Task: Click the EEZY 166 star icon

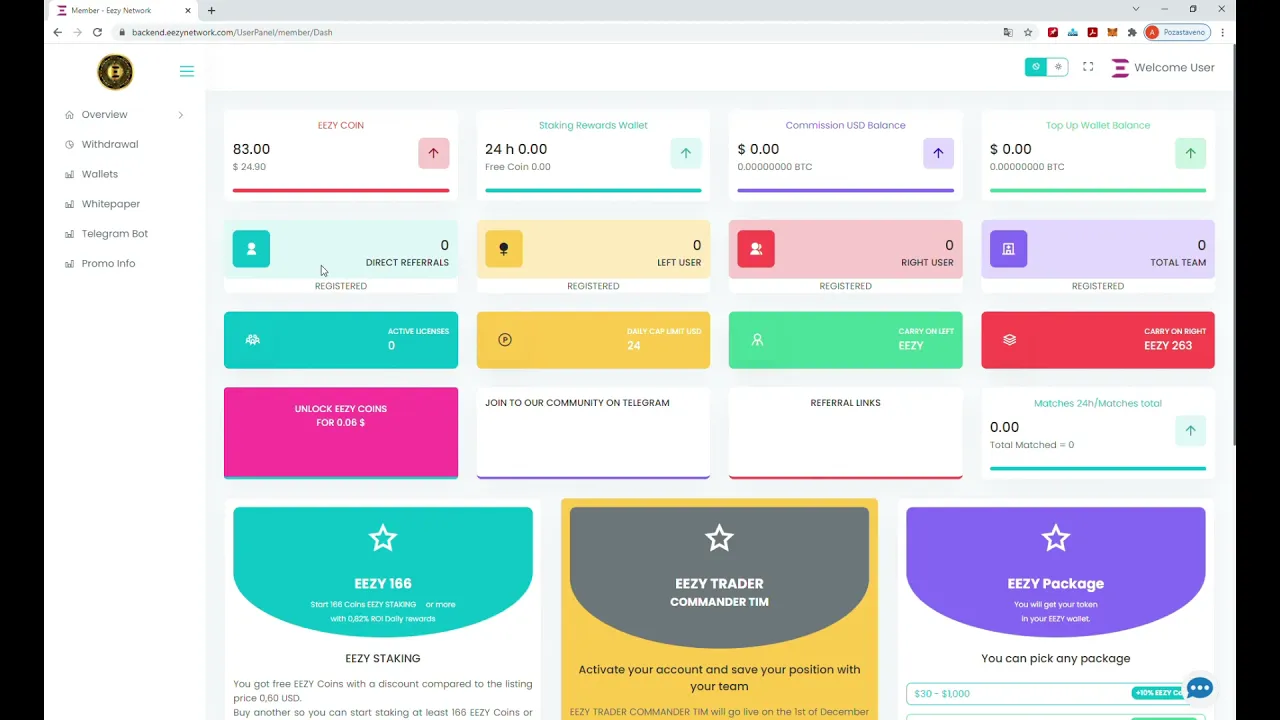Action: [x=383, y=539]
